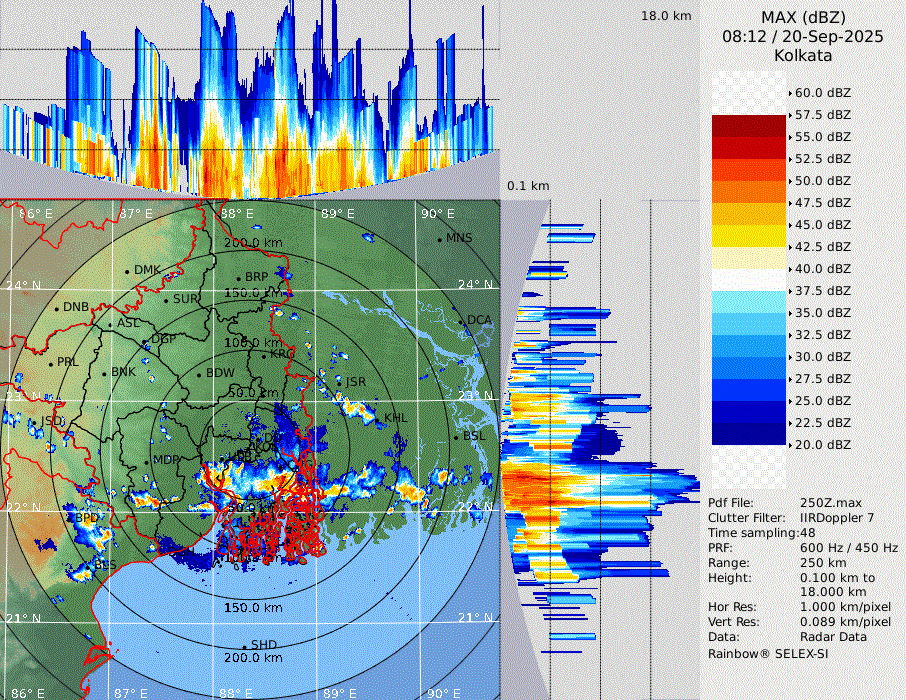Select the PRL station marker
This screenshot has height=700, width=906.
click(50, 363)
